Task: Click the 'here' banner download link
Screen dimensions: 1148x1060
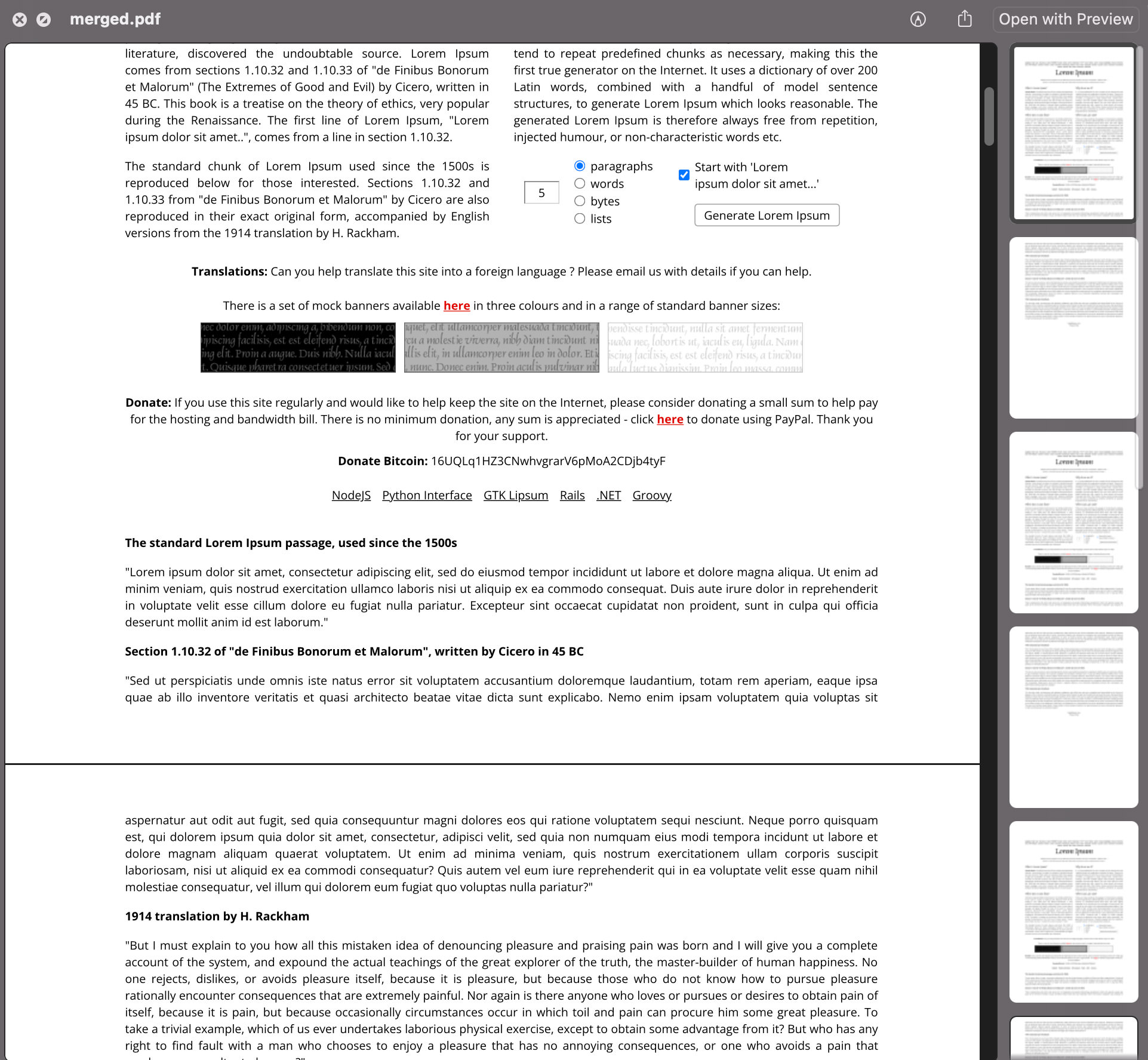Action: pos(456,305)
